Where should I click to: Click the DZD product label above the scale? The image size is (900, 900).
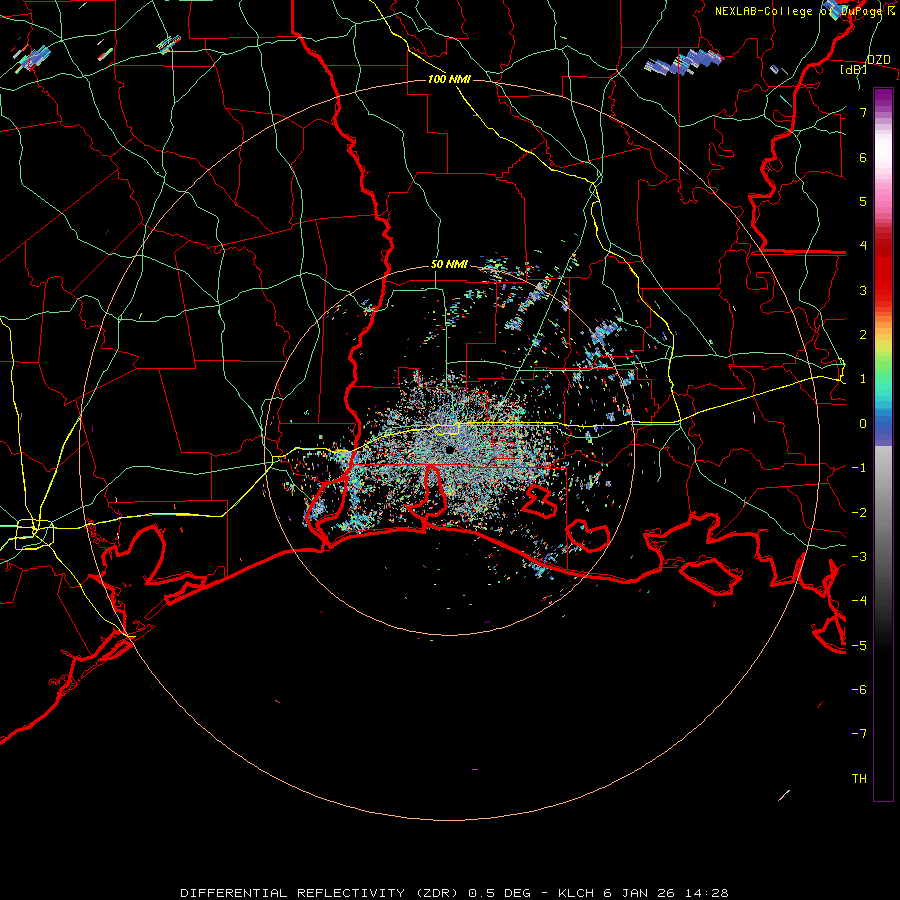(878, 60)
